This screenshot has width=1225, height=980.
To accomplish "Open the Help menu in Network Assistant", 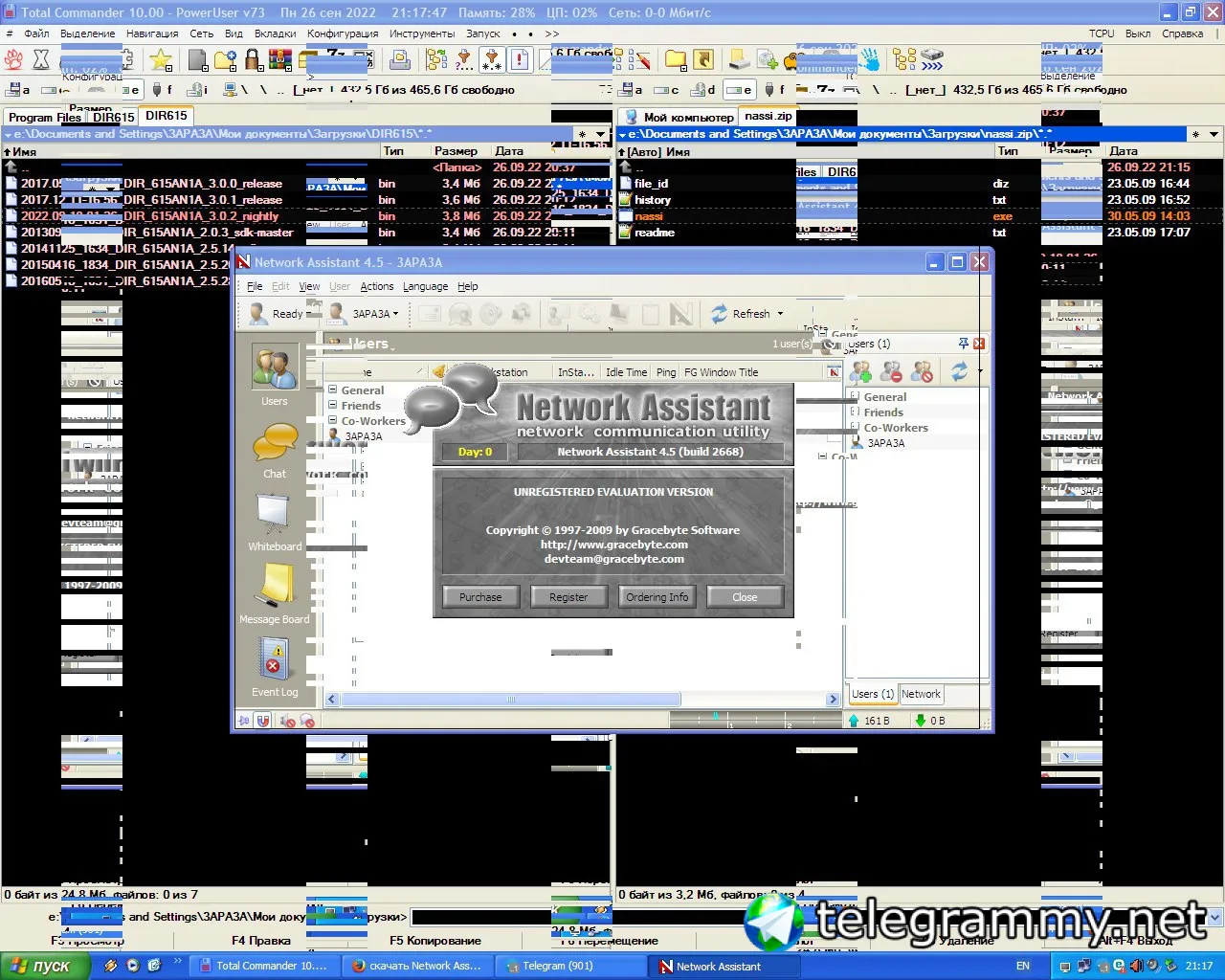I will [x=468, y=286].
